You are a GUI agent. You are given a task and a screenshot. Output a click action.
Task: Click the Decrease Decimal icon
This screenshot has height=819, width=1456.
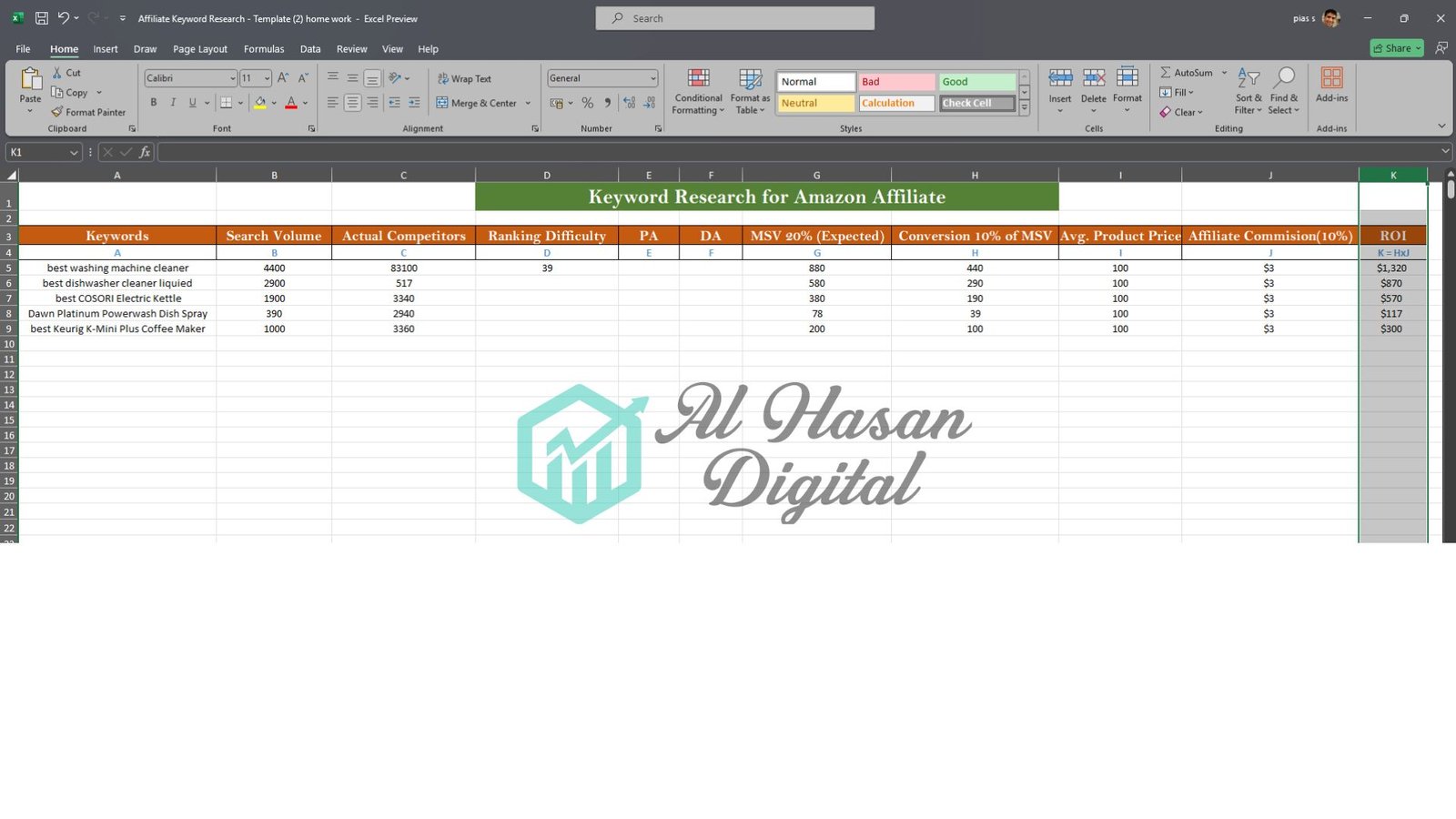click(649, 103)
